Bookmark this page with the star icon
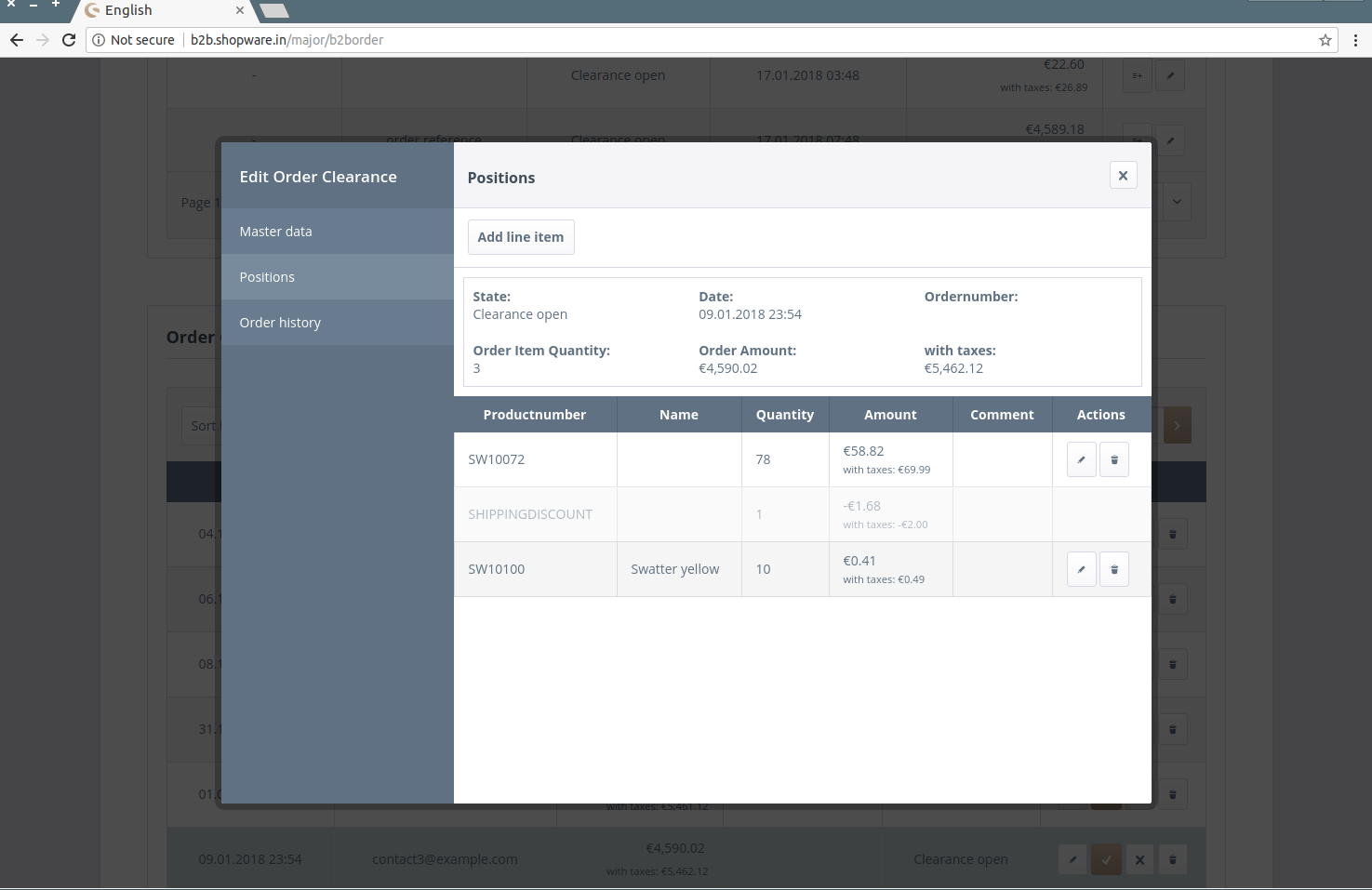The width and height of the screenshot is (1372, 890). [1325, 40]
